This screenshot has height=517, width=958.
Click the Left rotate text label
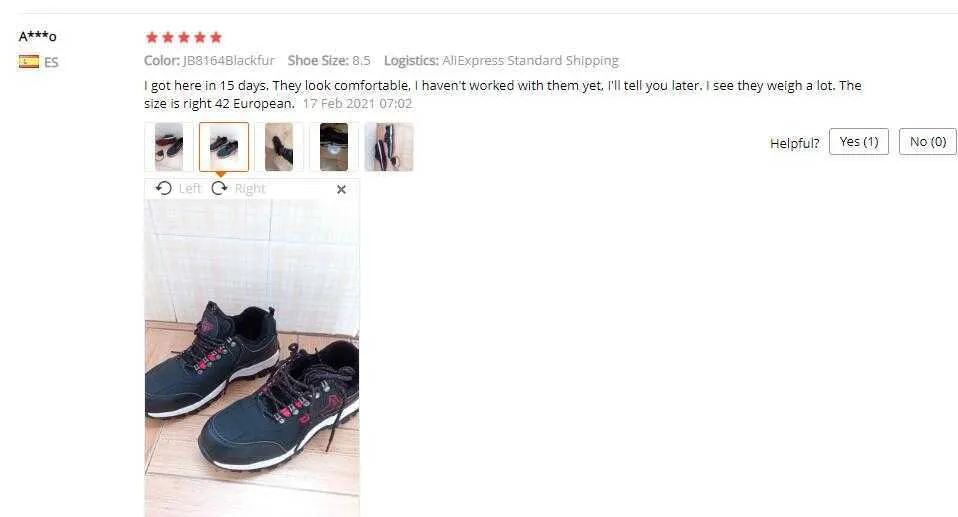pyautogui.click(x=189, y=188)
